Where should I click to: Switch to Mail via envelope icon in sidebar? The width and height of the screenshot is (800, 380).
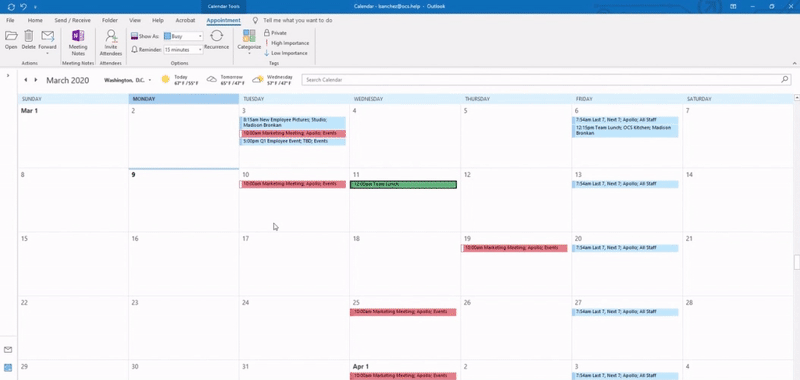pos(8,350)
